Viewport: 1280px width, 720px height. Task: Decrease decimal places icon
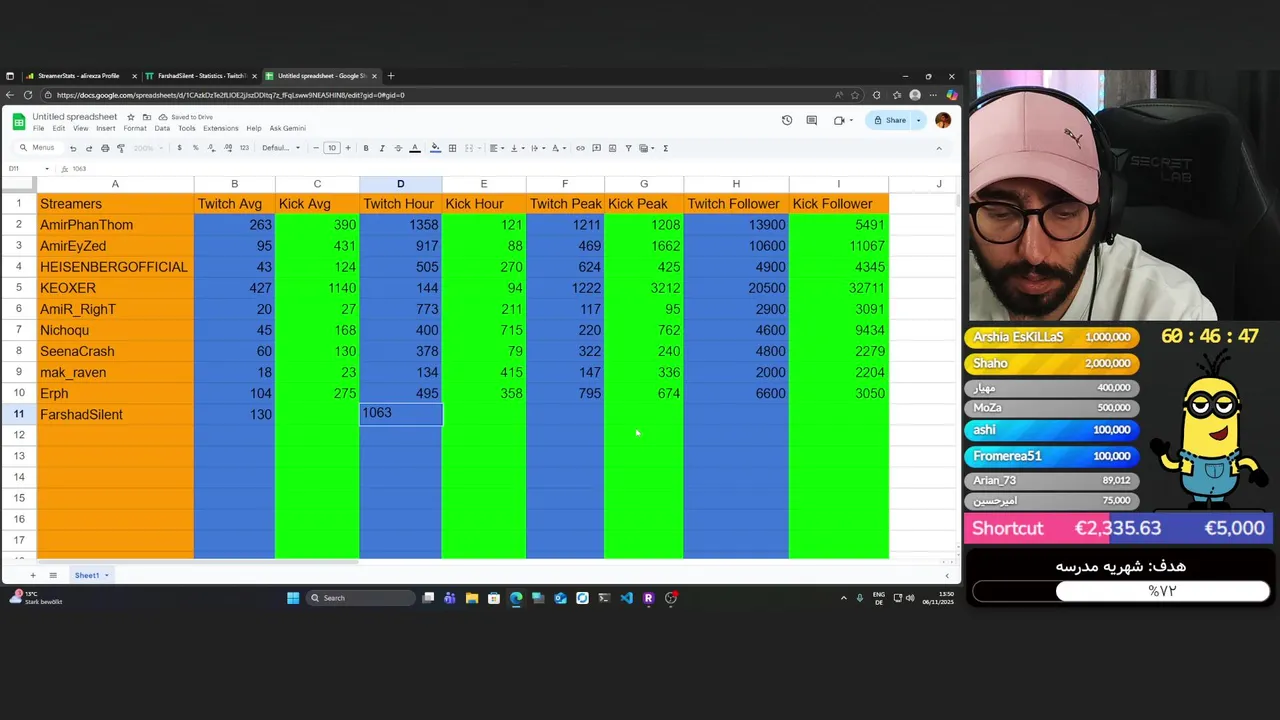(x=211, y=148)
